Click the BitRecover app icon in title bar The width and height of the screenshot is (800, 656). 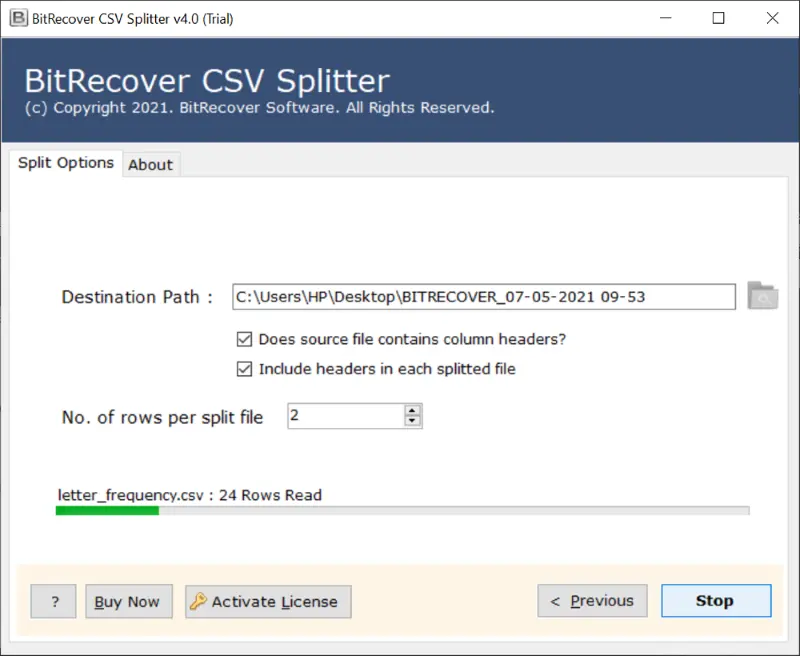[18, 18]
